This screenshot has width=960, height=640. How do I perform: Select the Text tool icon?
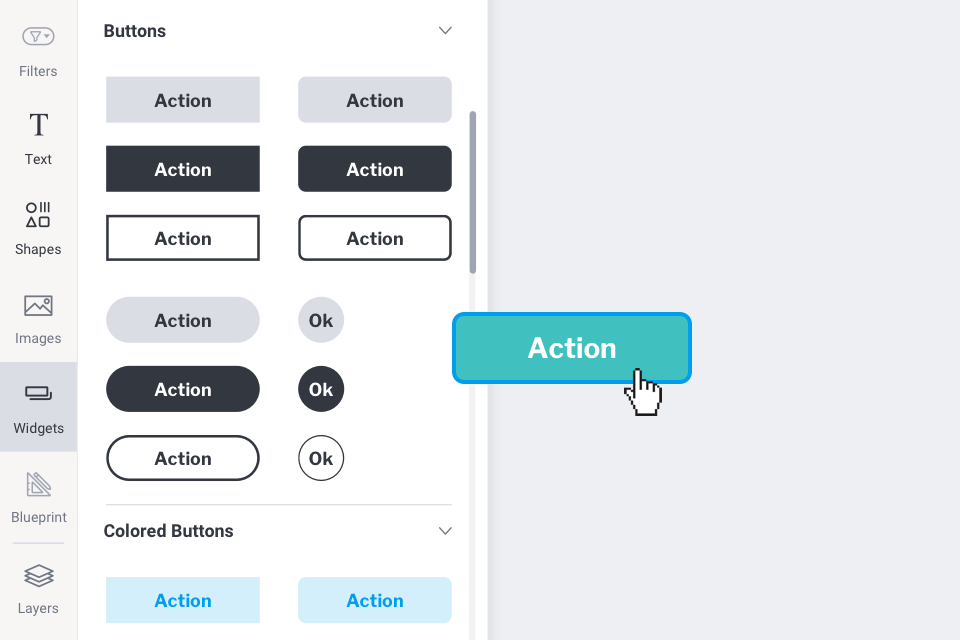38,126
